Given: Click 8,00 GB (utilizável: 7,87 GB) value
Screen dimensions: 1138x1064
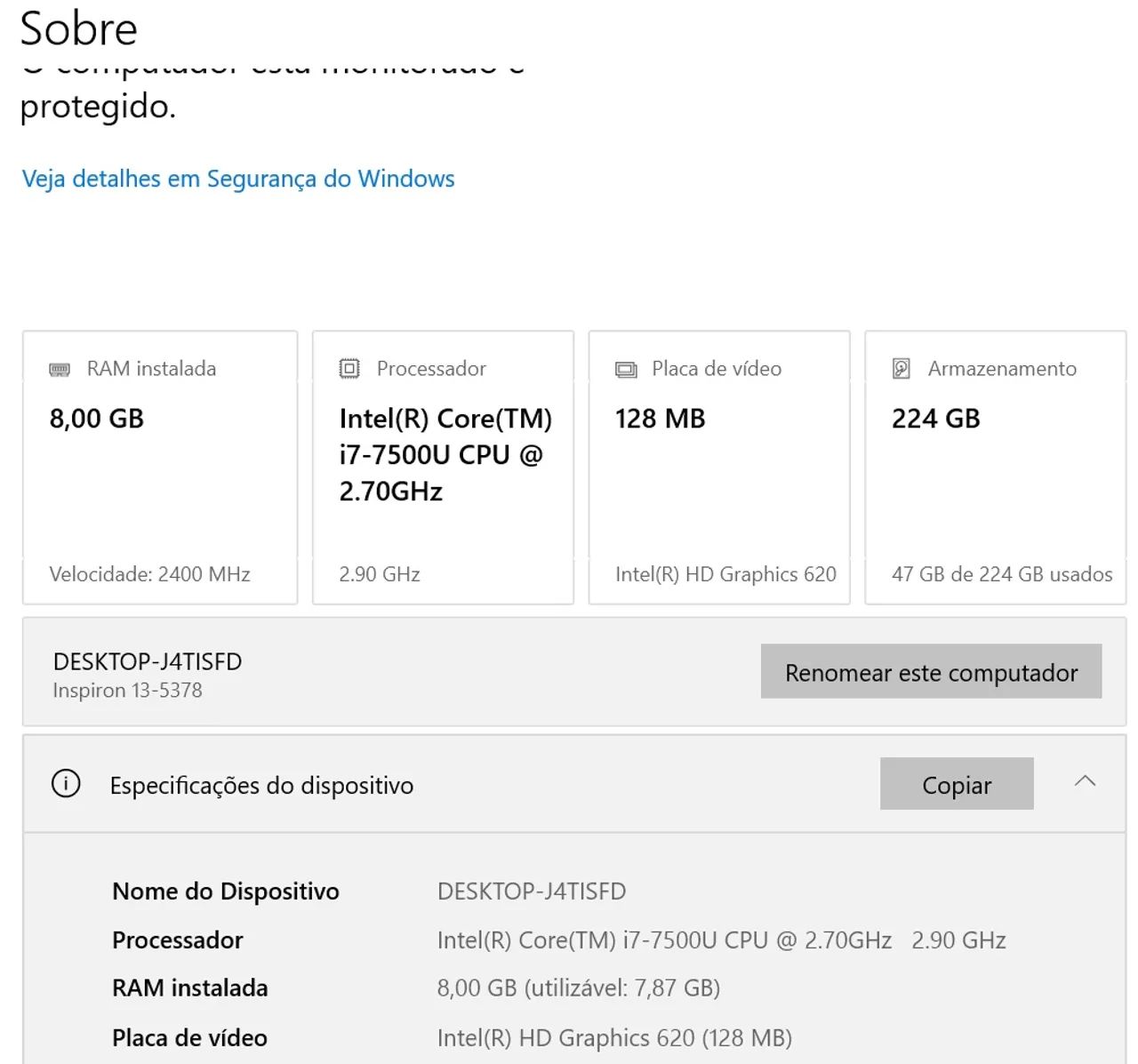Looking at the screenshot, I should tap(579, 988).
